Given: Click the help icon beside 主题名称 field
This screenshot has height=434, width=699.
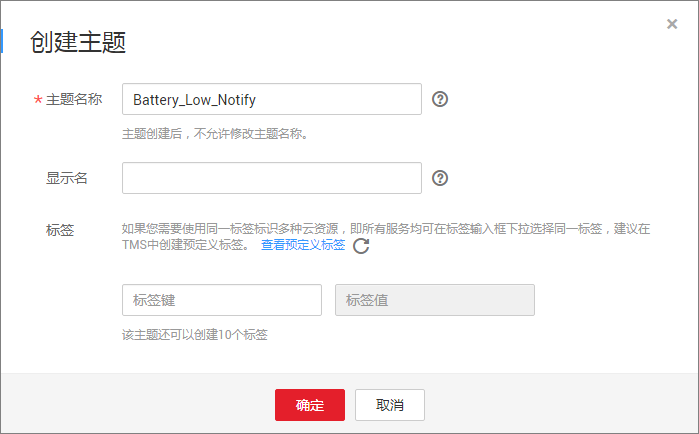Looking at the screenshot, I should click(440, 99).
